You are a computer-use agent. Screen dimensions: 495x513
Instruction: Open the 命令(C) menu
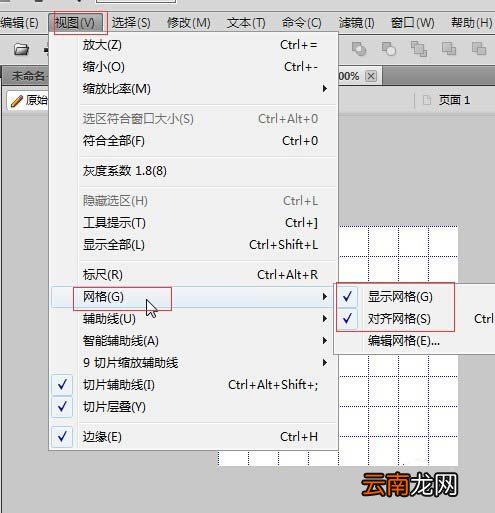(302, 23)
